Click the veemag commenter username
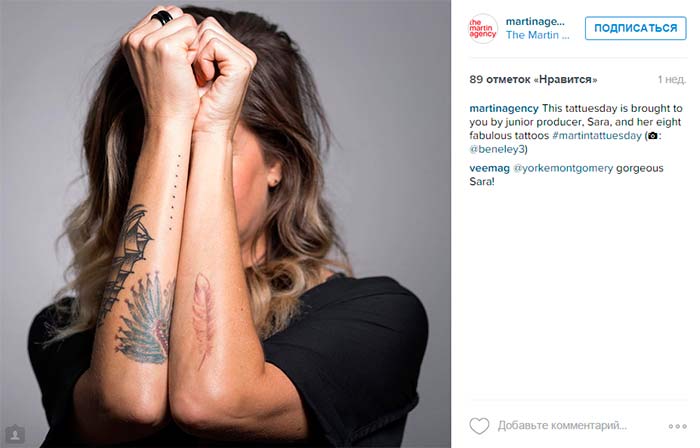This screenshot has height=448, width=700. (489, 168)
